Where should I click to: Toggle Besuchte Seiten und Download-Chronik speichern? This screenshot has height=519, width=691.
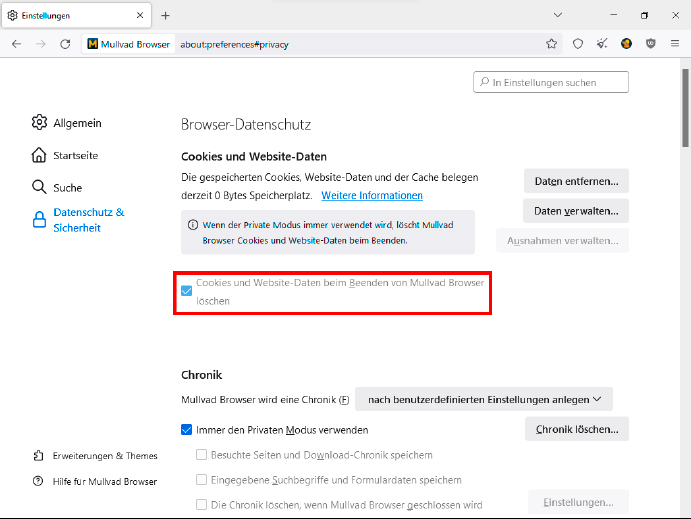201,455
